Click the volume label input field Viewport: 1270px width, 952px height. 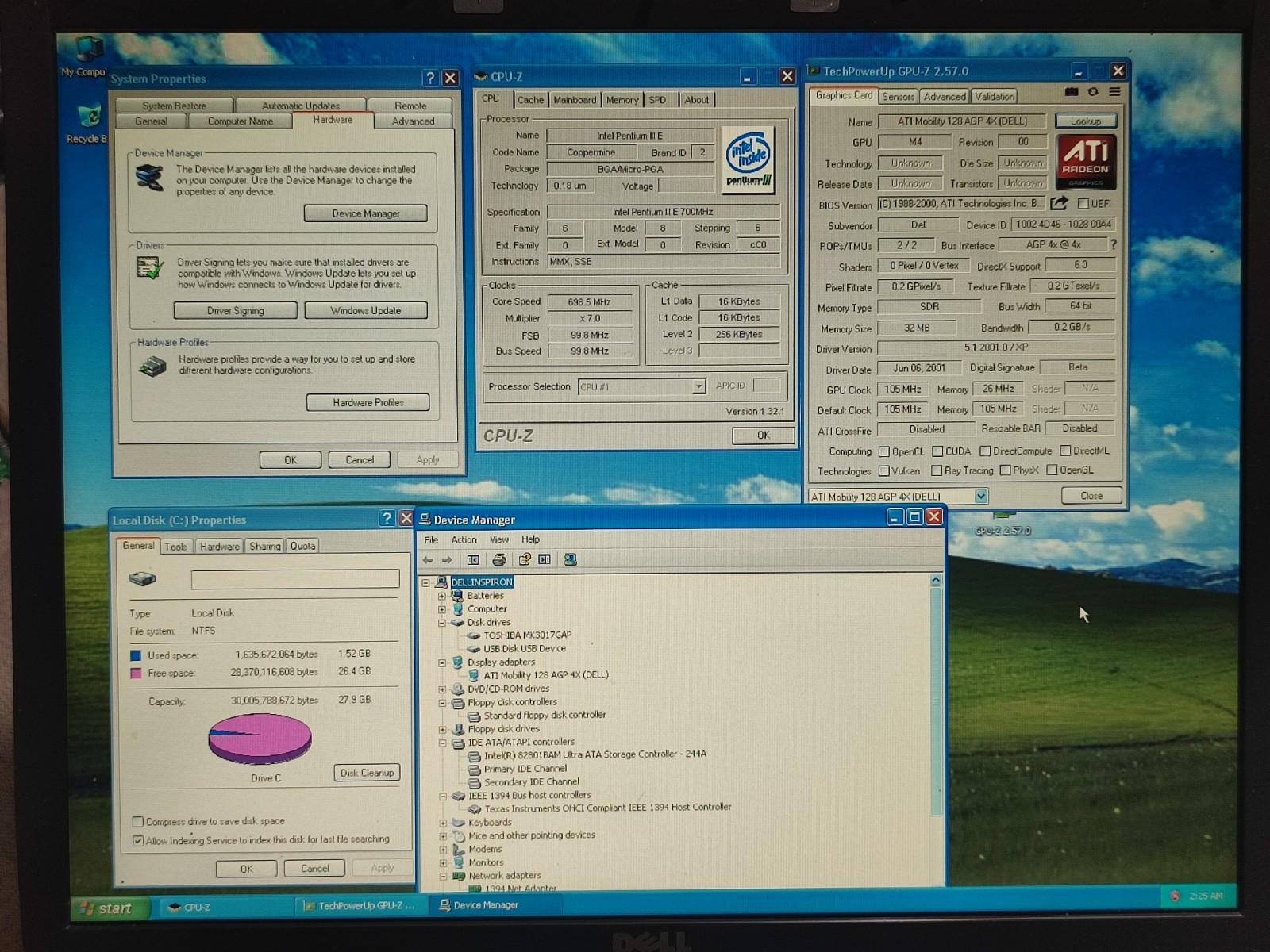[x=295, y=579]
